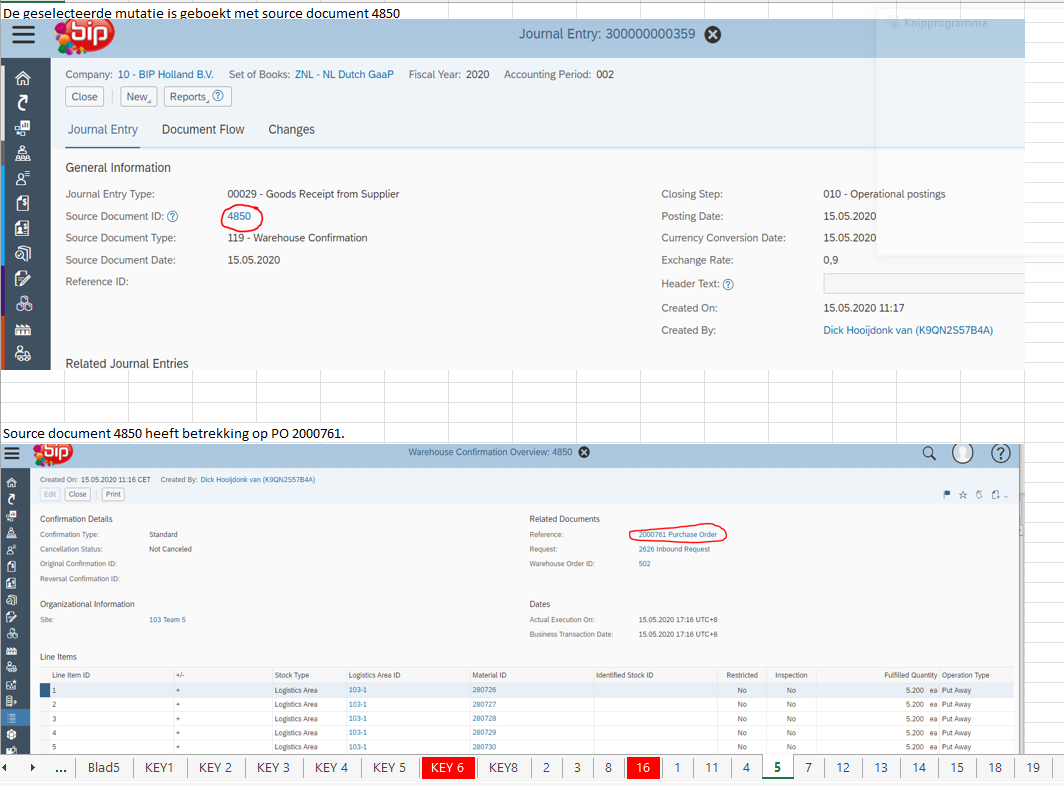
Task: Open Warehouse Order ID link 502
Action: pos(644,564)
